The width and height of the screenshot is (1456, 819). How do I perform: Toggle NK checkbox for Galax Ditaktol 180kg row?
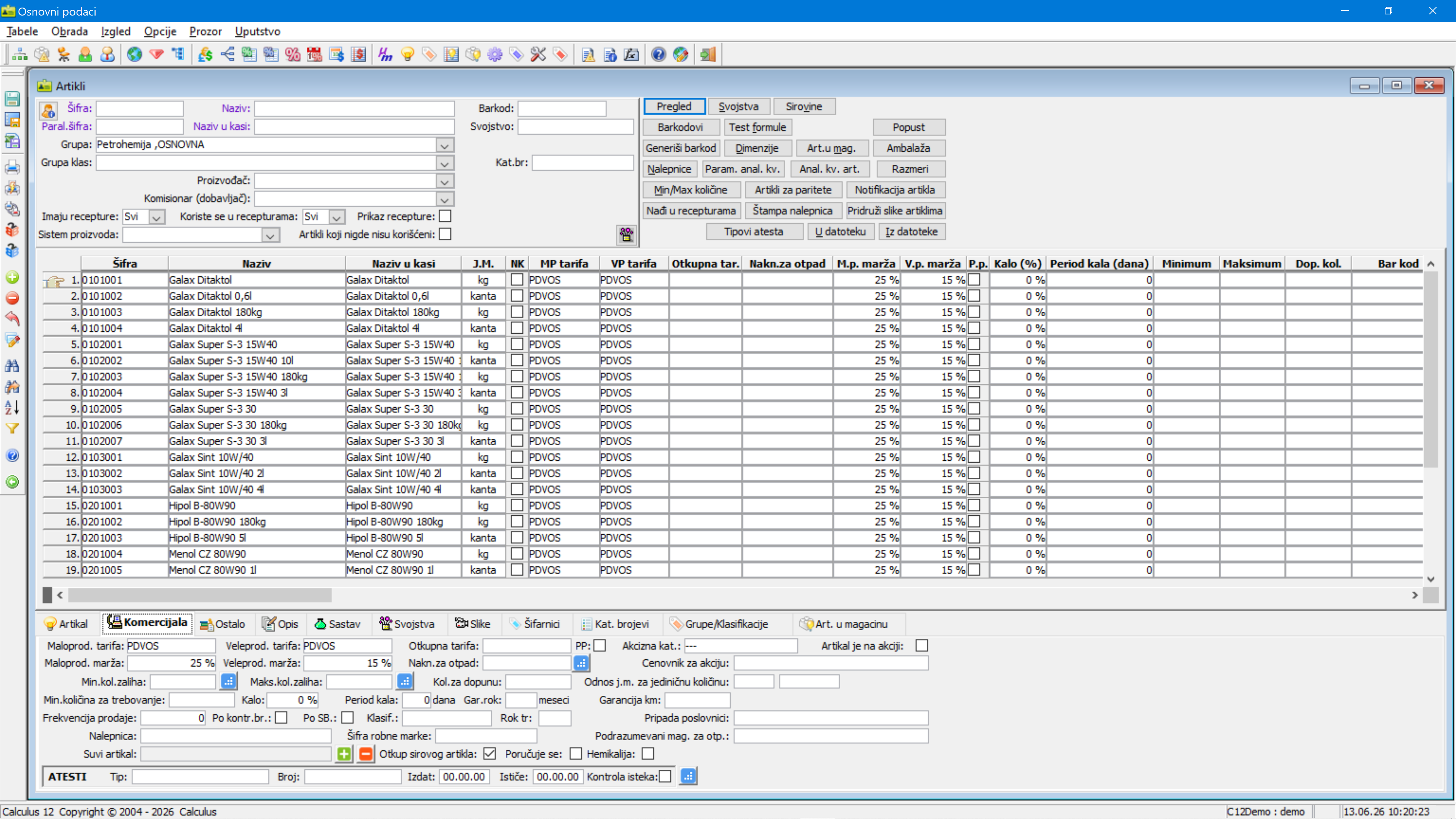pyautogui.click(x=516, y=312)
